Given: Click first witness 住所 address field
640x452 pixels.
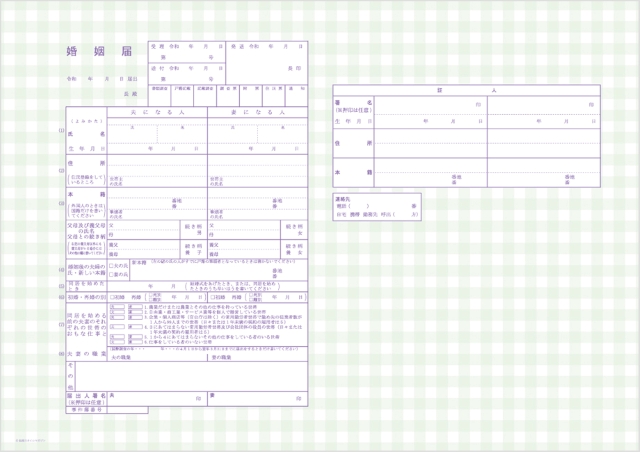Looking at the screenshot, I should (x=431, y=143).
